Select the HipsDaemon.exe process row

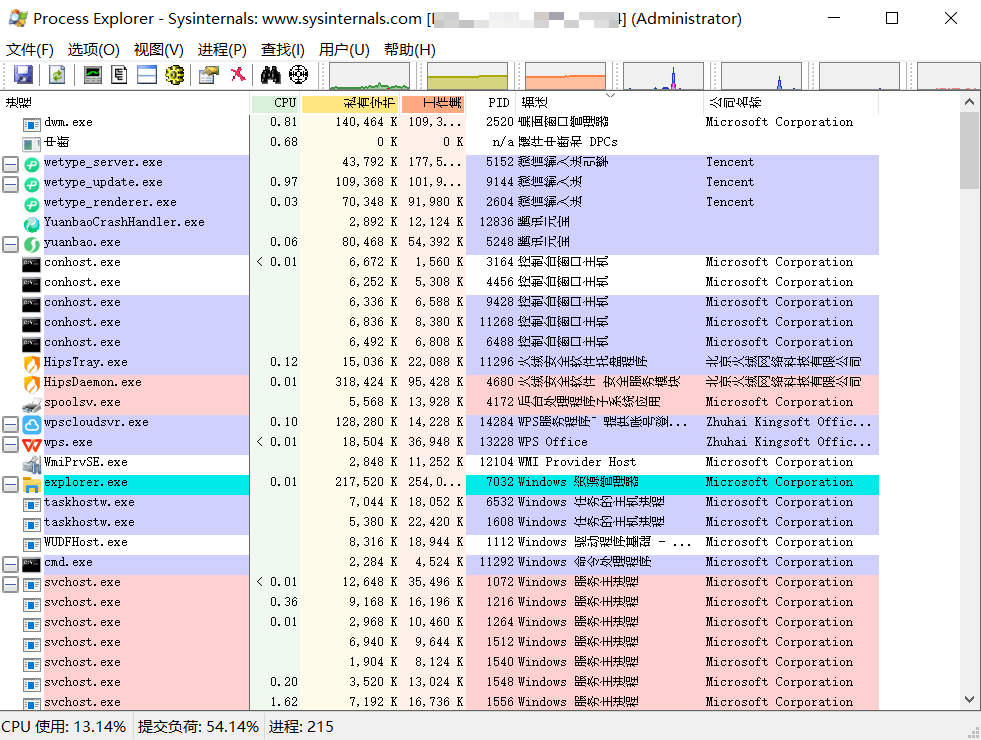[x=439, y=382]
